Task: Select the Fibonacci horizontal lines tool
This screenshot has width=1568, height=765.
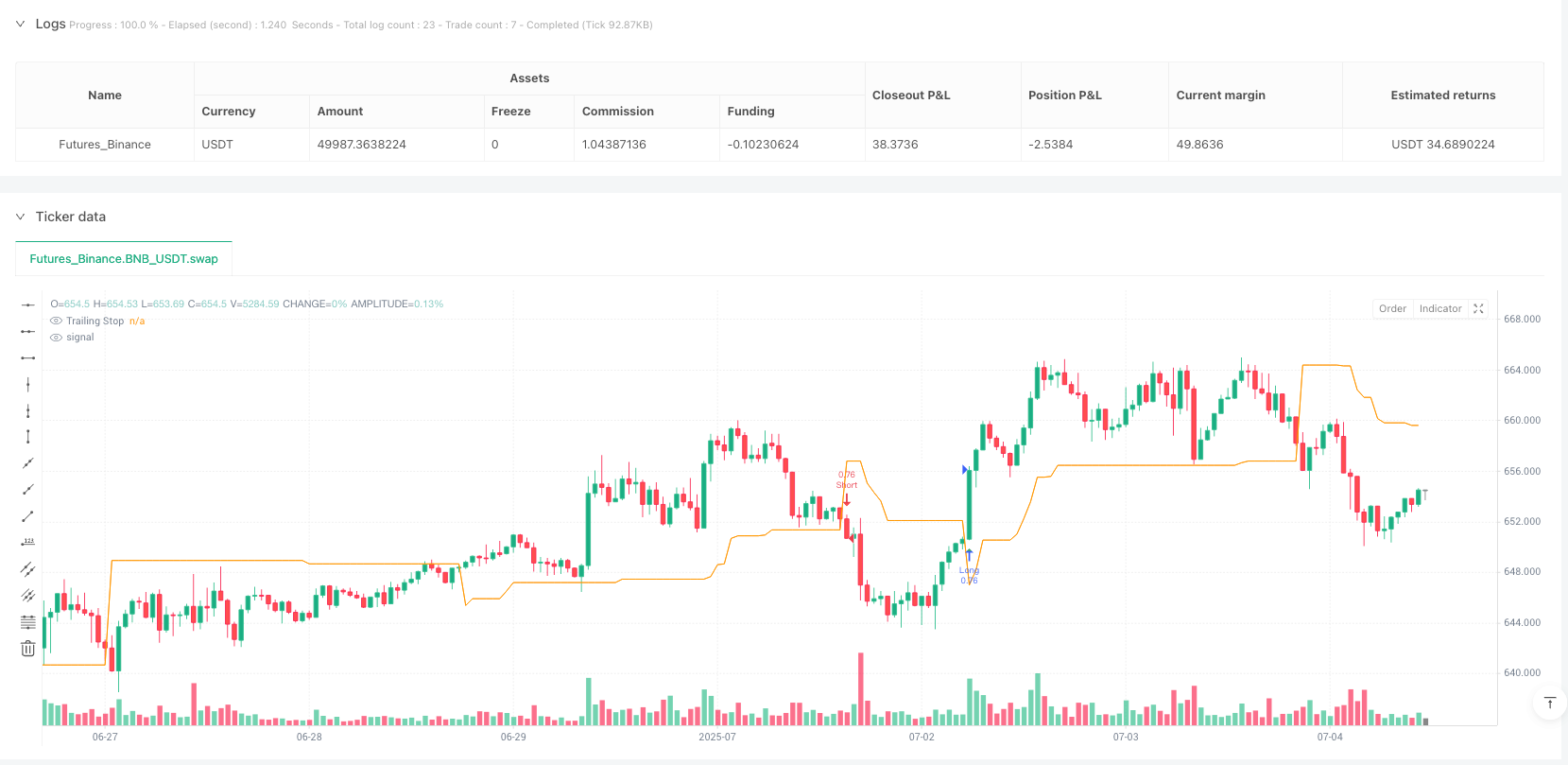Action: click(x=28, y=622)
